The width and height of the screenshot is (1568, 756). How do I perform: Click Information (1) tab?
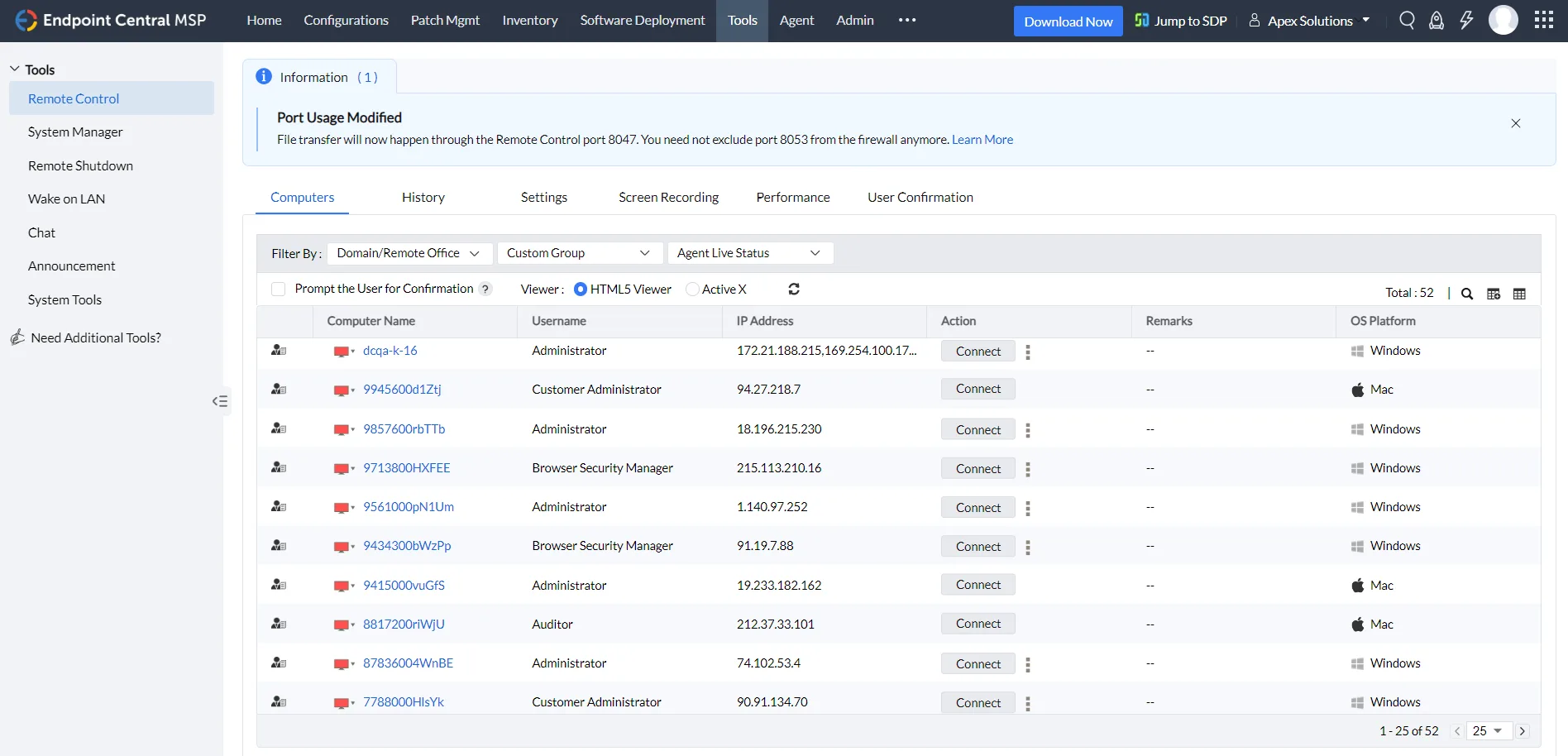[319, 76]
